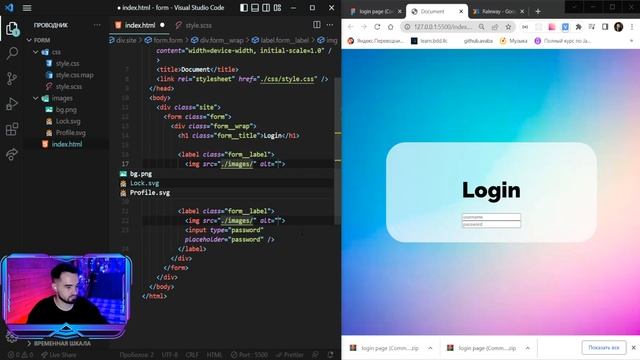Bookmark this page with star icon
This screenshot has height=360, width=640.
pyautogui.click(x=508, y=27)
